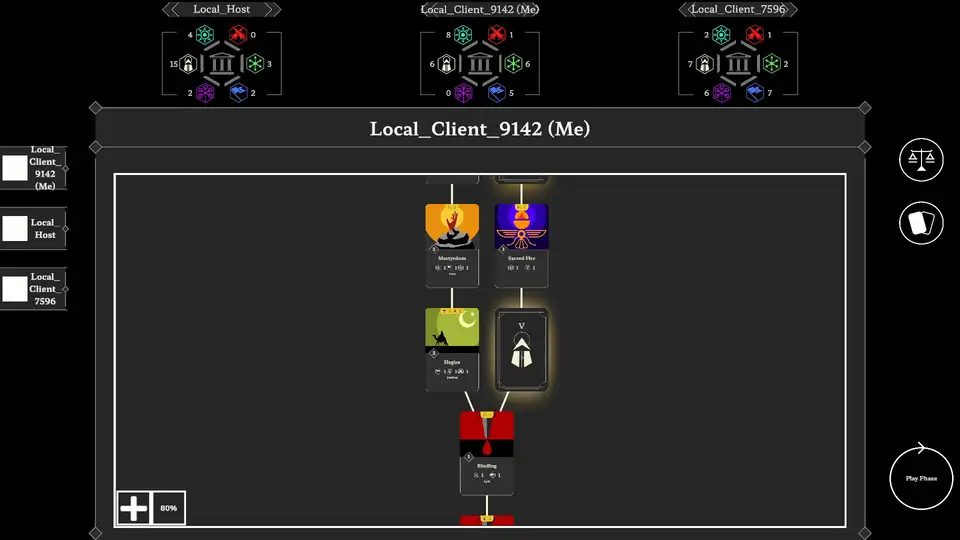
Task: Click the white square beside Local_Client_9142 tab
Action: [x=15, y=168]
